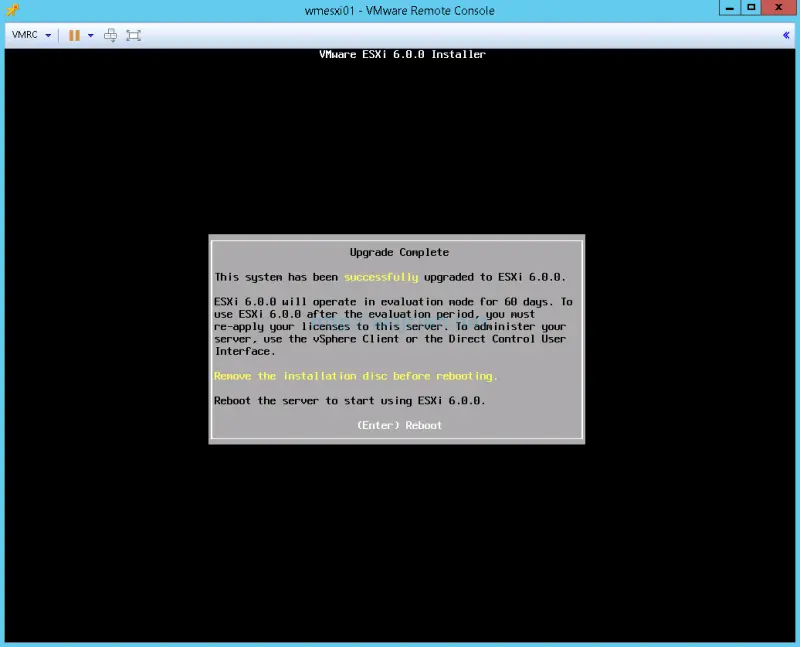Click inside the black console area
The height and width of the screenshot is (647, 800).
pyautogui.click(x=400, y=550)
